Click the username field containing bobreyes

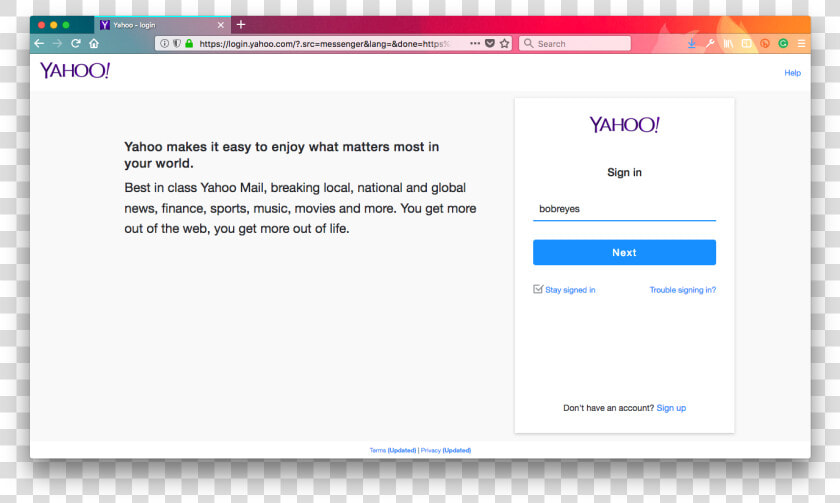pos(624,209)
